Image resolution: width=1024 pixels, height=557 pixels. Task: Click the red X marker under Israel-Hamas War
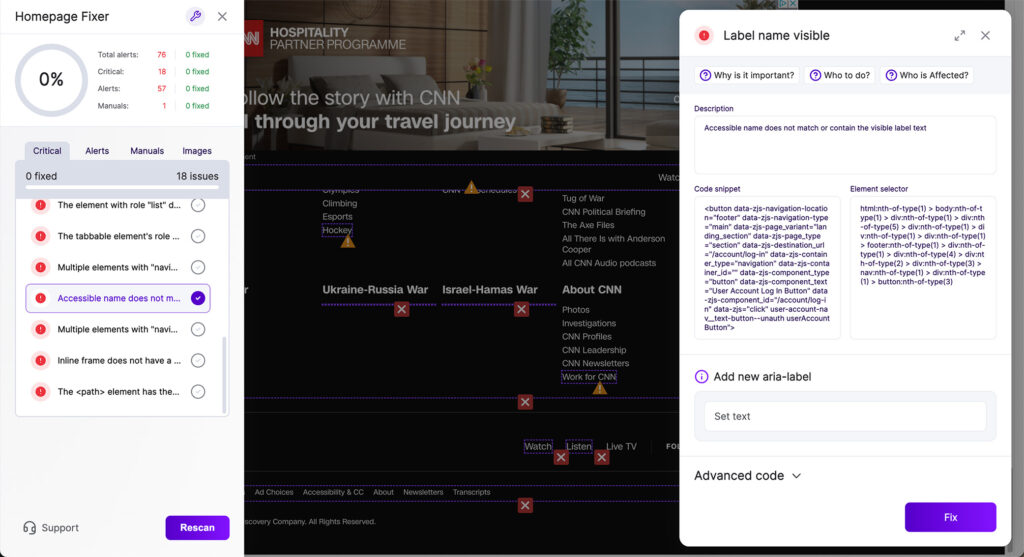(x=521, y=310)
